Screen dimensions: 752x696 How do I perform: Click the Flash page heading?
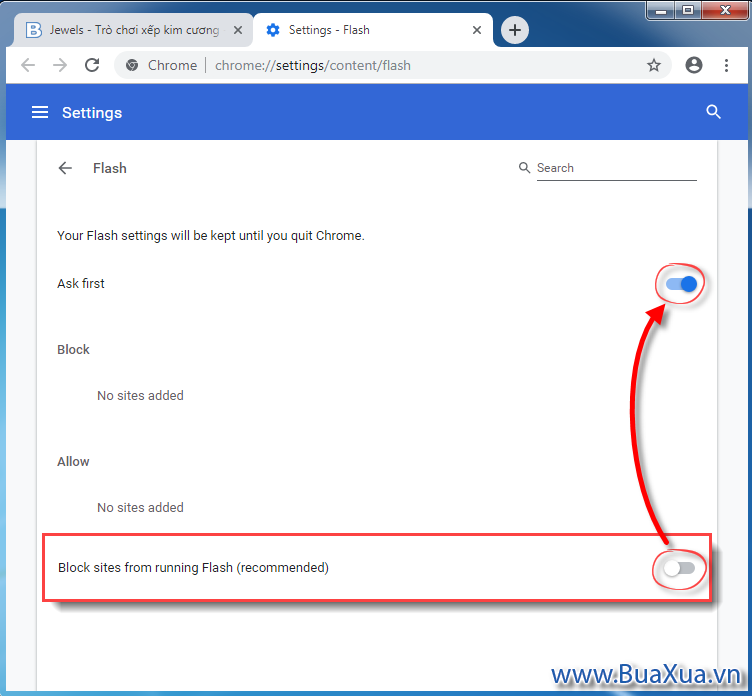[110, 168]
